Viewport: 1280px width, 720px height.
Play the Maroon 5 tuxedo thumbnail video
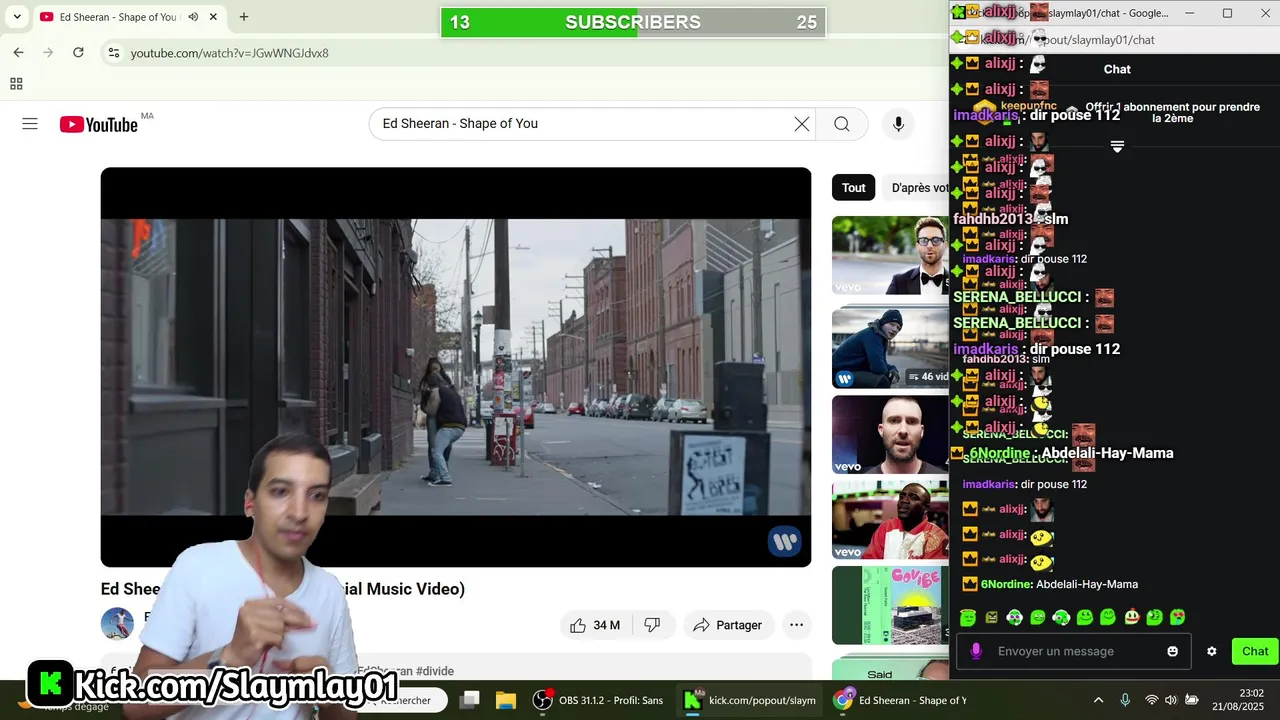tap(890, 255)
